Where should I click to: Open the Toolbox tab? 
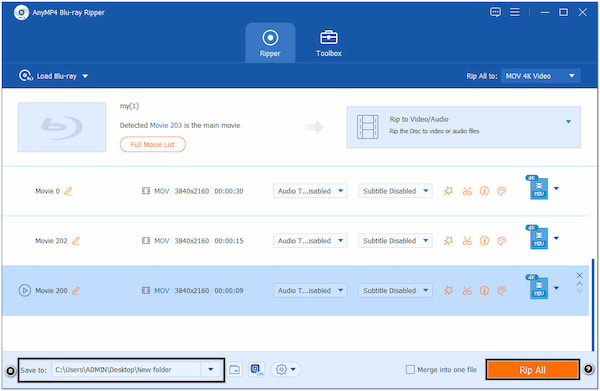point(329,43)
